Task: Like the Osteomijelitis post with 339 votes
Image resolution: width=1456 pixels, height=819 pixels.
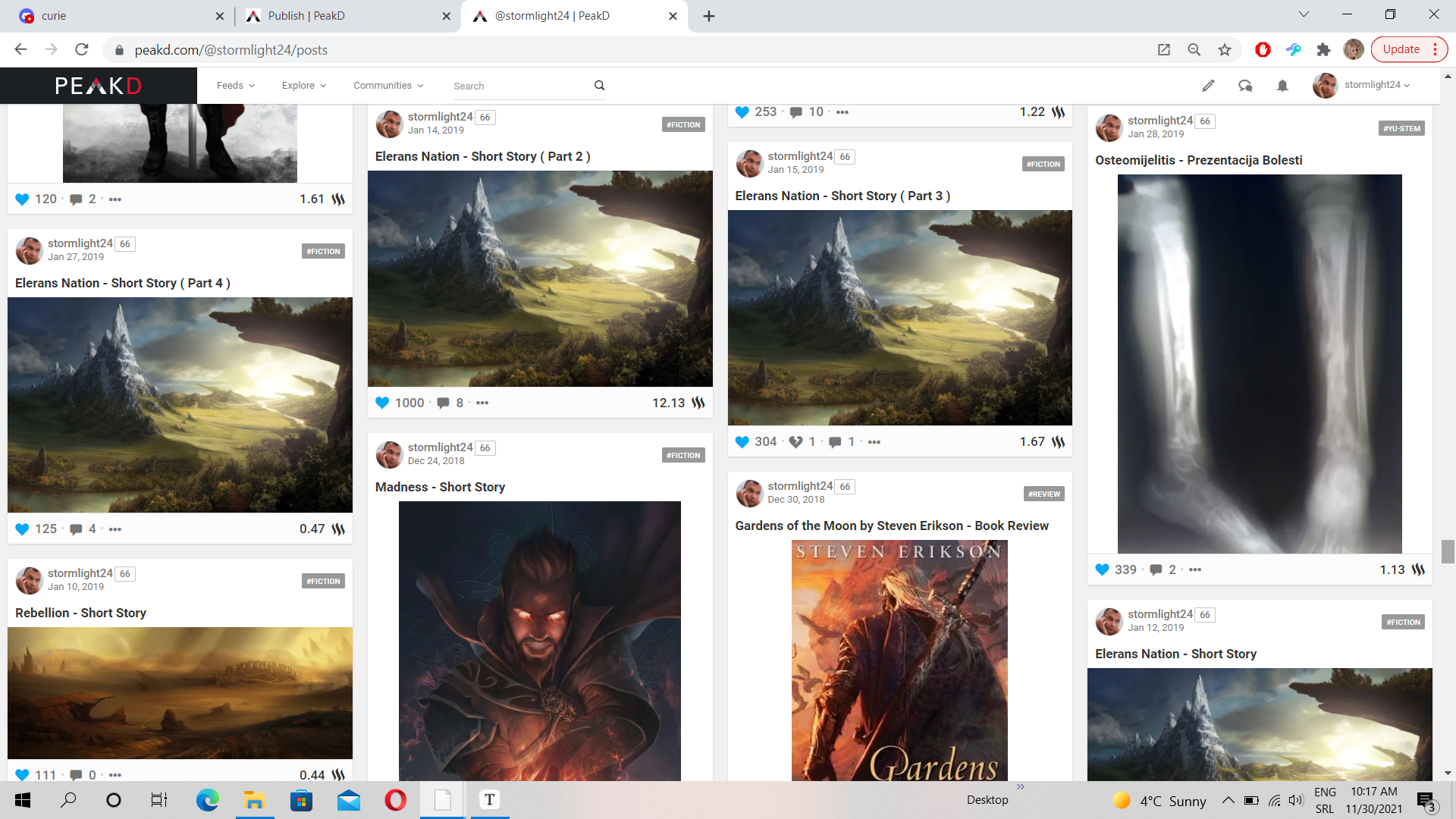Action: click(x=1103, y=570)
